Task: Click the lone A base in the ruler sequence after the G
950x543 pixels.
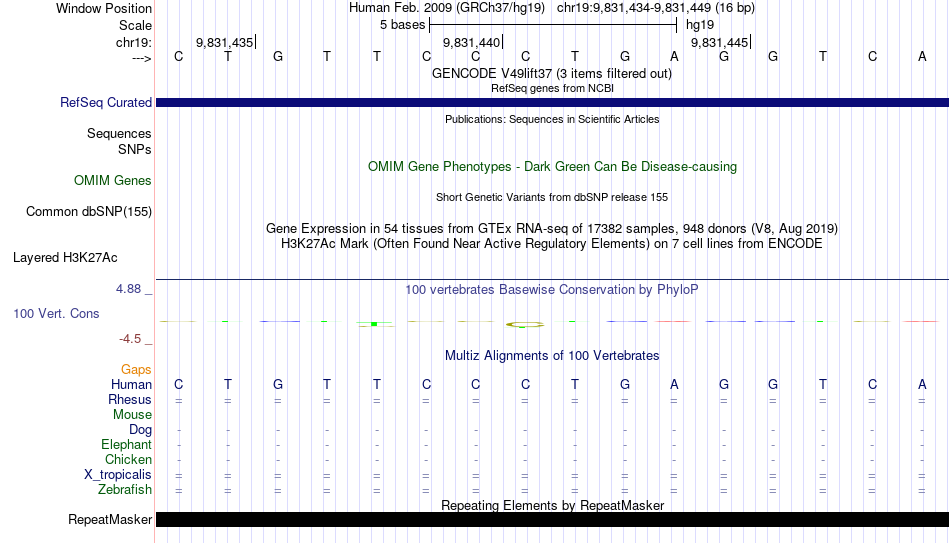Action: tap(674, 56)
